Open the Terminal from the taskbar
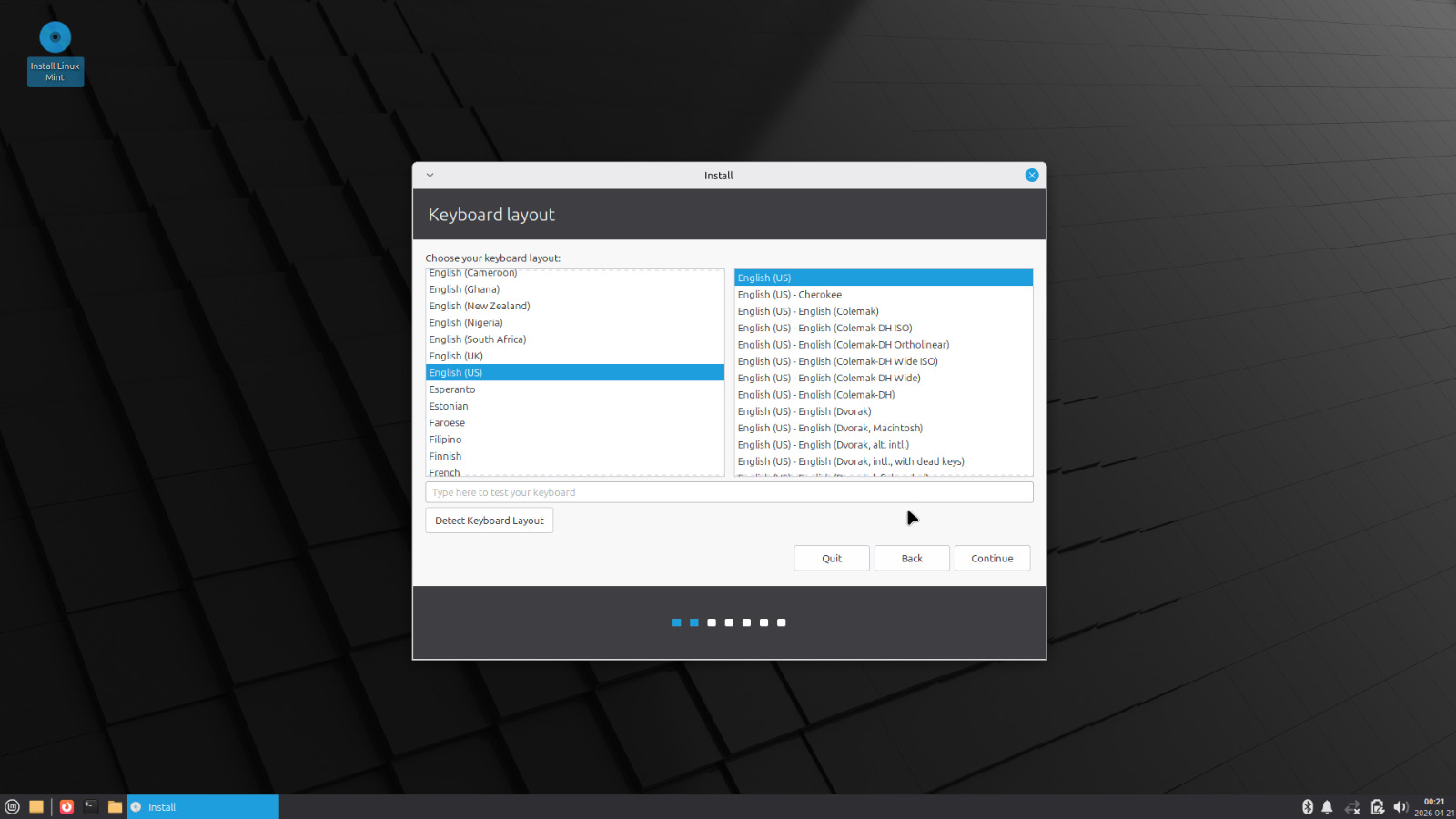The height and width of the screenshot is (819, 1456). point(91,806)
